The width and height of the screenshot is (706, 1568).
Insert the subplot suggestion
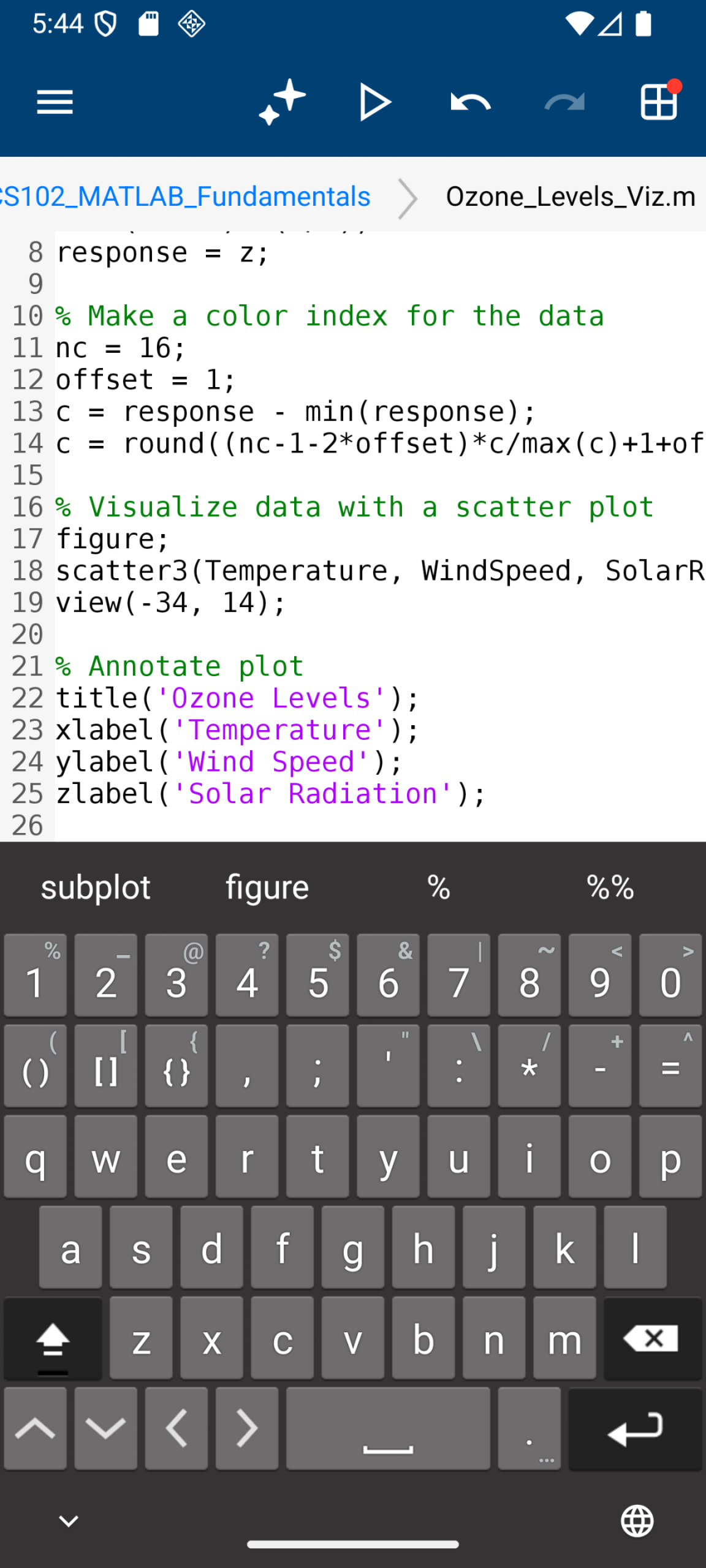tap(96, 888)
